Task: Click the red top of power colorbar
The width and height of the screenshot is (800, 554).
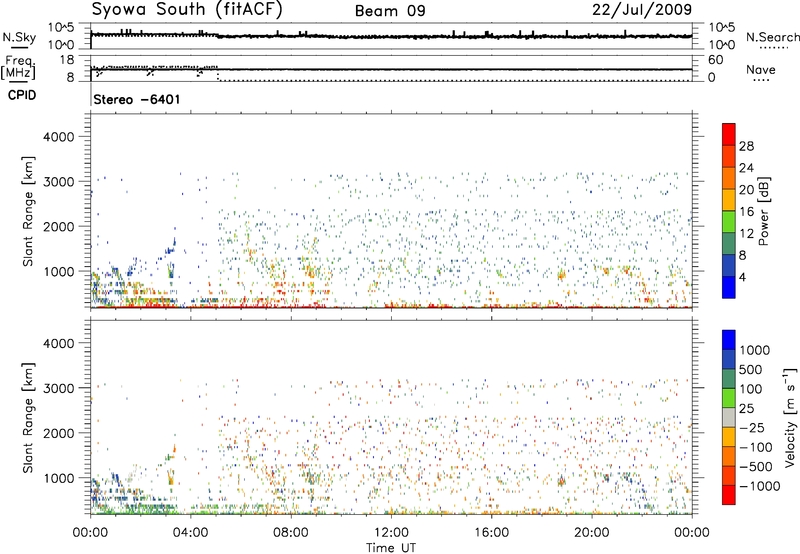Action: click(729, 134)
